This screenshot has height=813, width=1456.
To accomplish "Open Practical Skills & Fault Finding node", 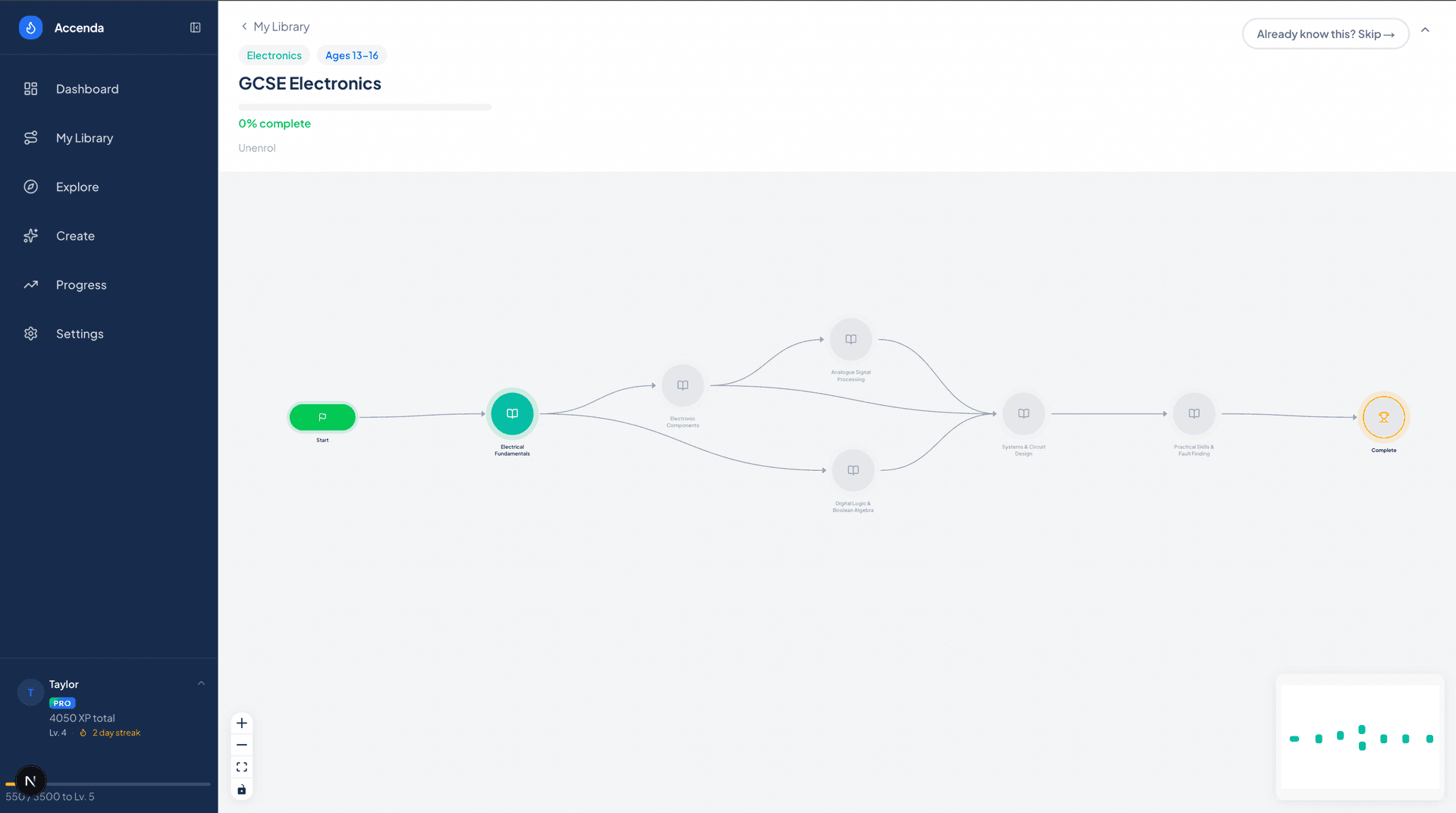I will coord(1194,413).
